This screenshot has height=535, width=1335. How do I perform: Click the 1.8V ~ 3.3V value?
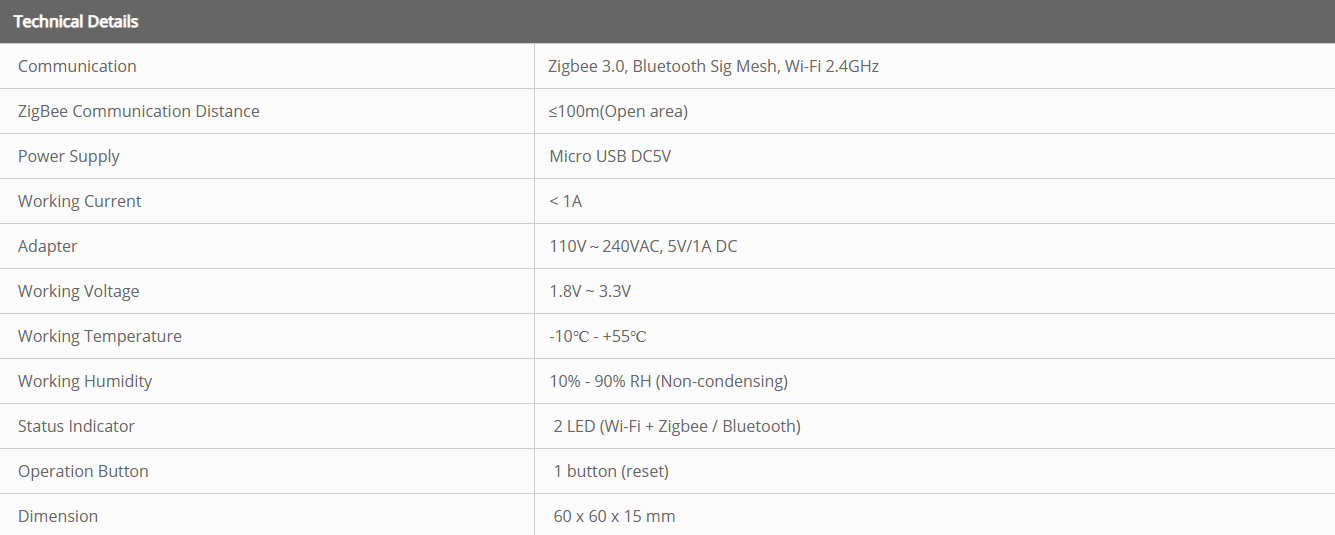[x=590, y=291]
